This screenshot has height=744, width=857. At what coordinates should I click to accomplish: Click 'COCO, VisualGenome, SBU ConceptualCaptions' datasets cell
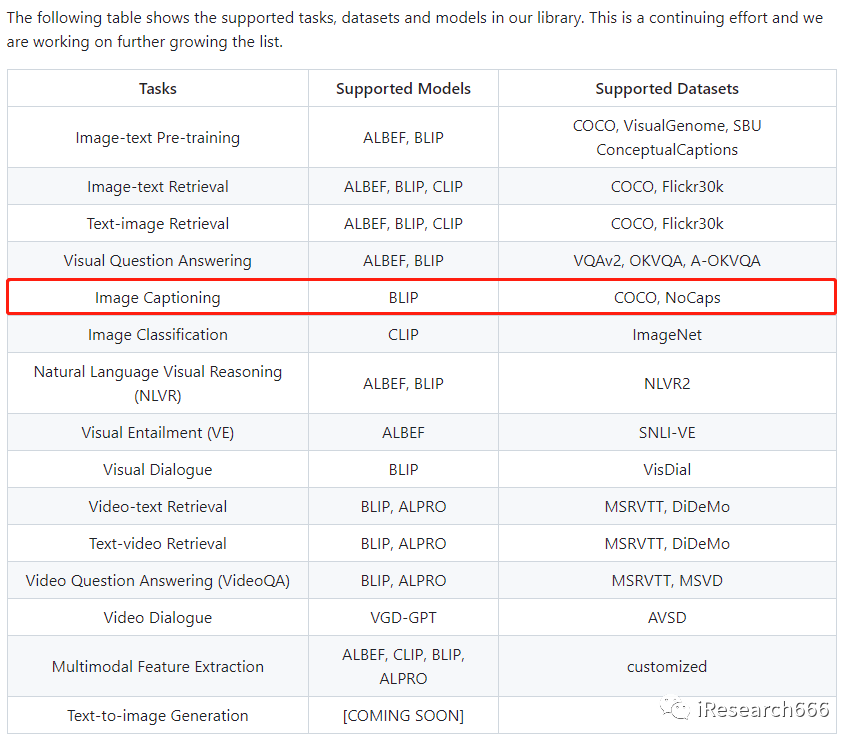667,137
